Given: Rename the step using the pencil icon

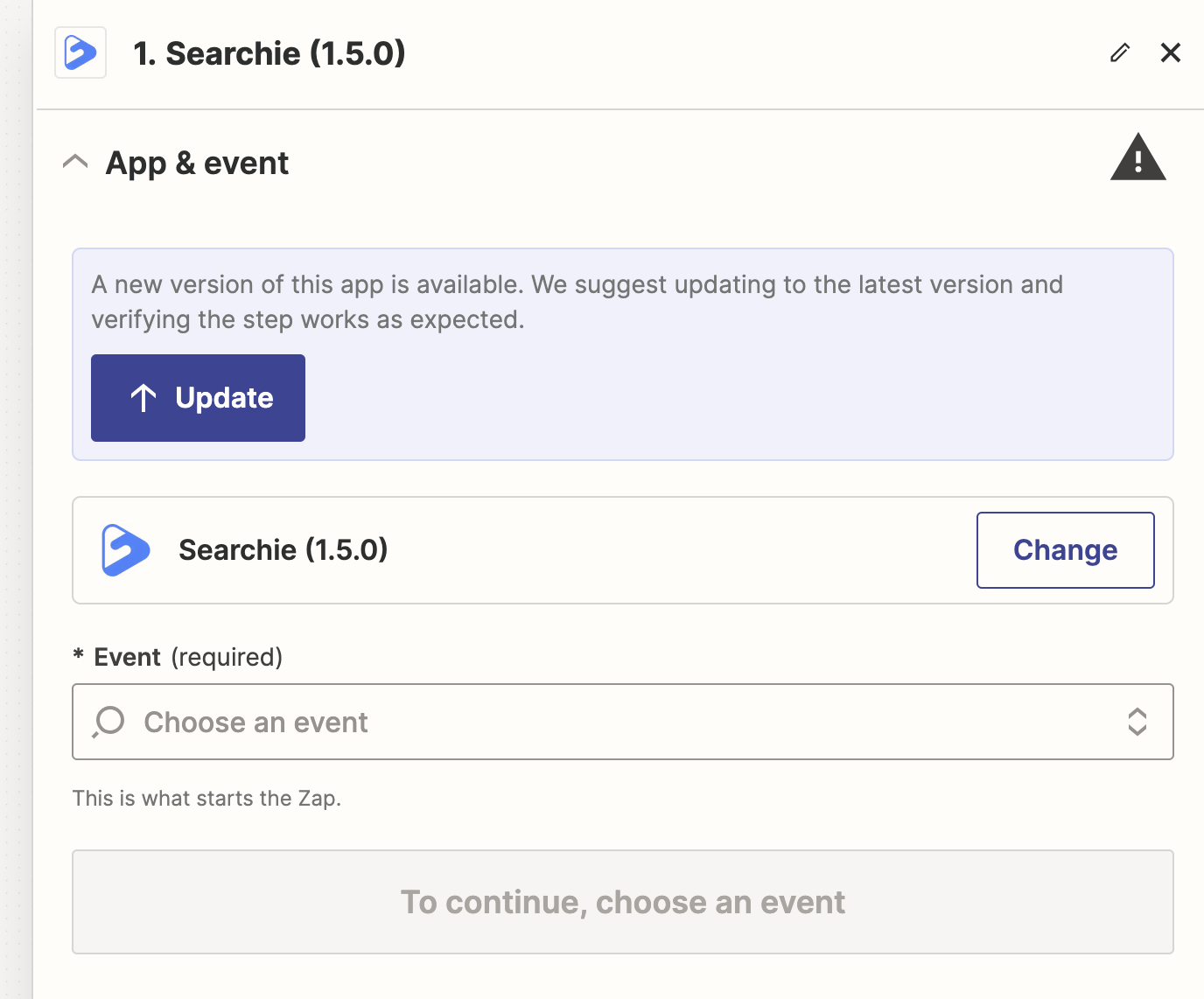Looking at the screenshot, I should pos(1119,53).
